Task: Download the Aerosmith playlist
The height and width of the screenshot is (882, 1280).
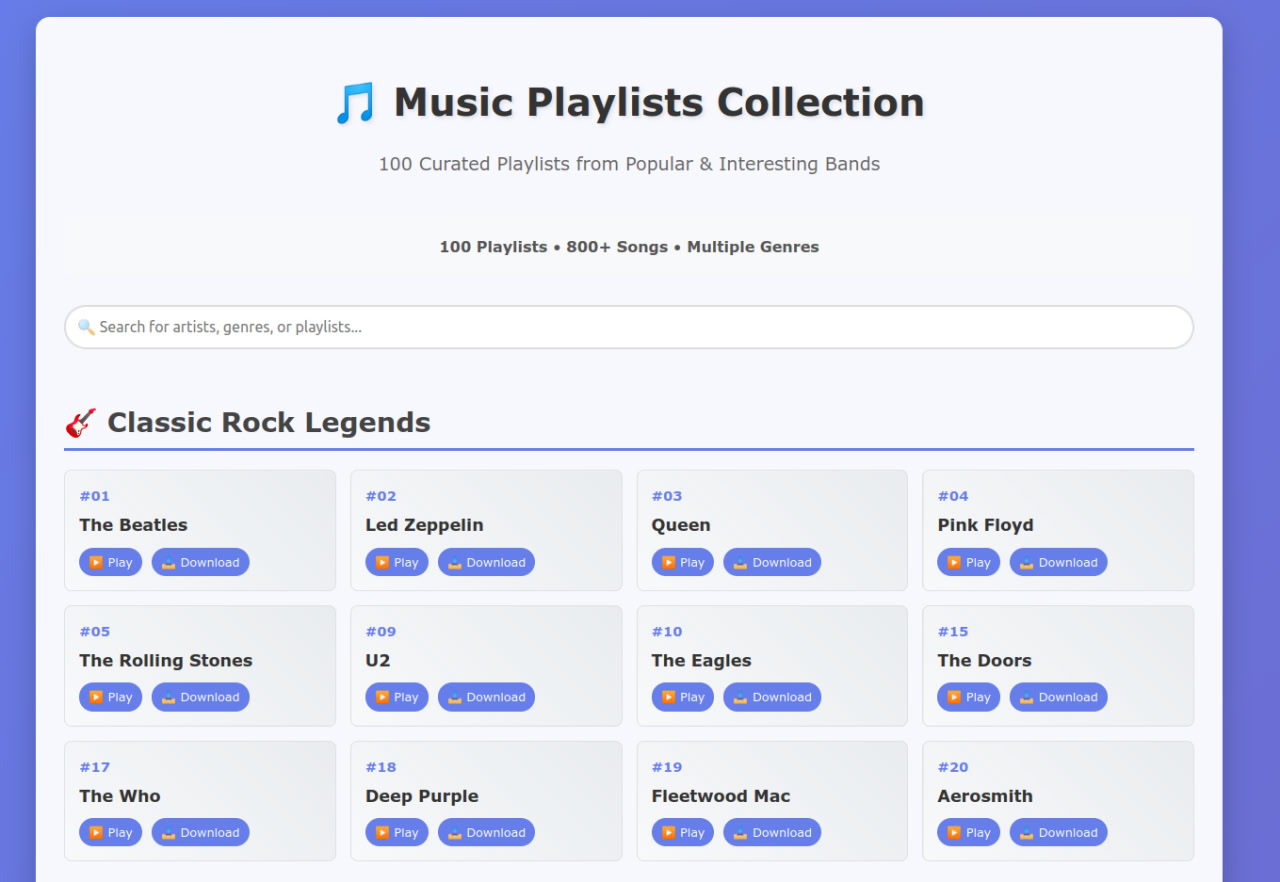Action: pos(1058,832)
